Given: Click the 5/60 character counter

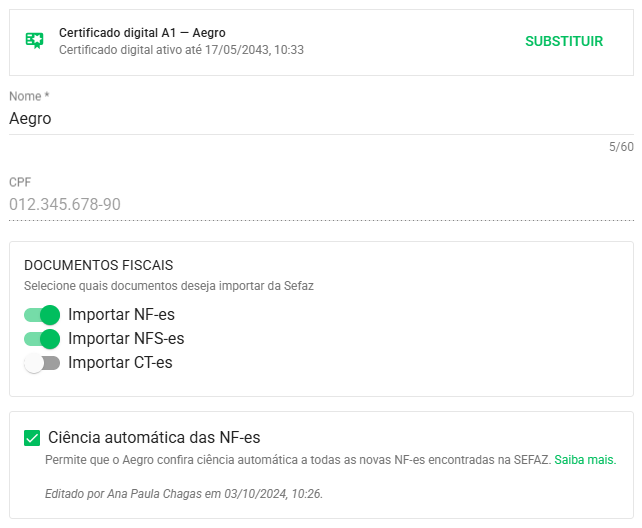Looking at the screenshot, I should click(621, 147).
